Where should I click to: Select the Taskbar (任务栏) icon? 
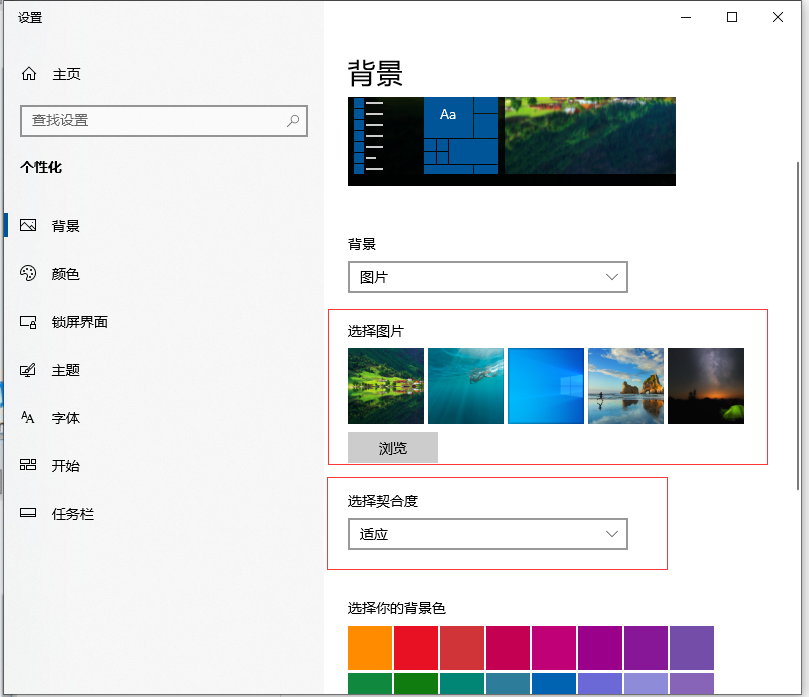click(x=29, y=514)
